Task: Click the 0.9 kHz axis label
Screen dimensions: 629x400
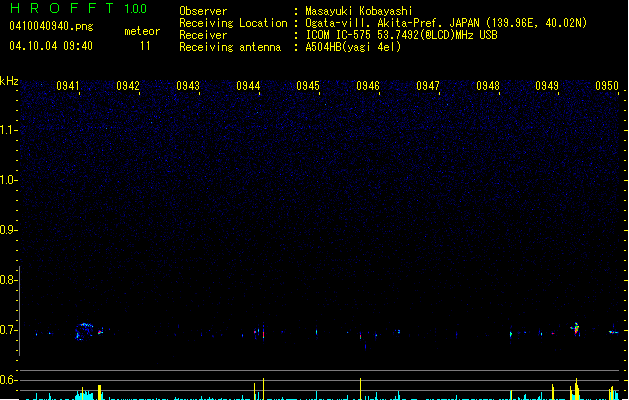Action: pos(8,230)
